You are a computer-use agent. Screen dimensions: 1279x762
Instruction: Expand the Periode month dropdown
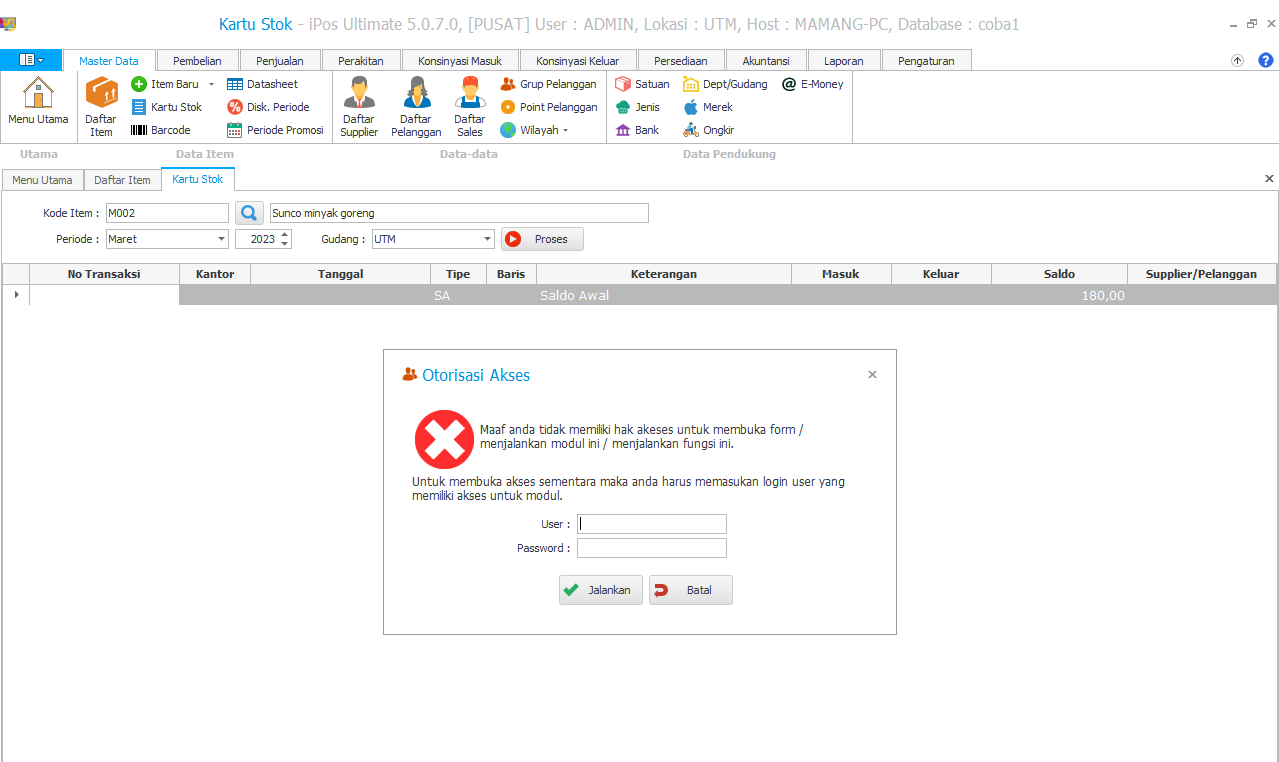pyautogui.click(x=221, y=240)
